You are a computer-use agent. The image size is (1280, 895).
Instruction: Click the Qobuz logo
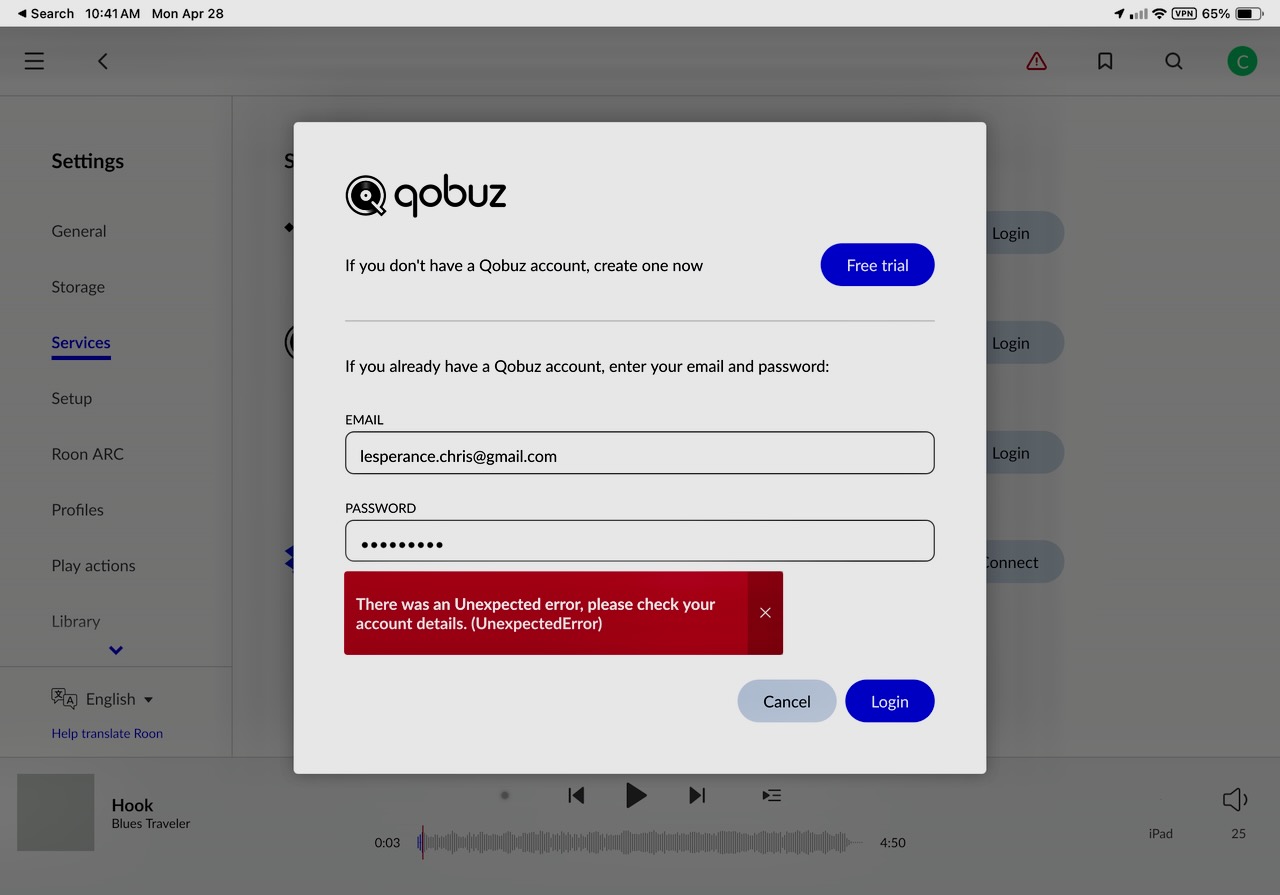pyautogui.click(x=426, y=195)
